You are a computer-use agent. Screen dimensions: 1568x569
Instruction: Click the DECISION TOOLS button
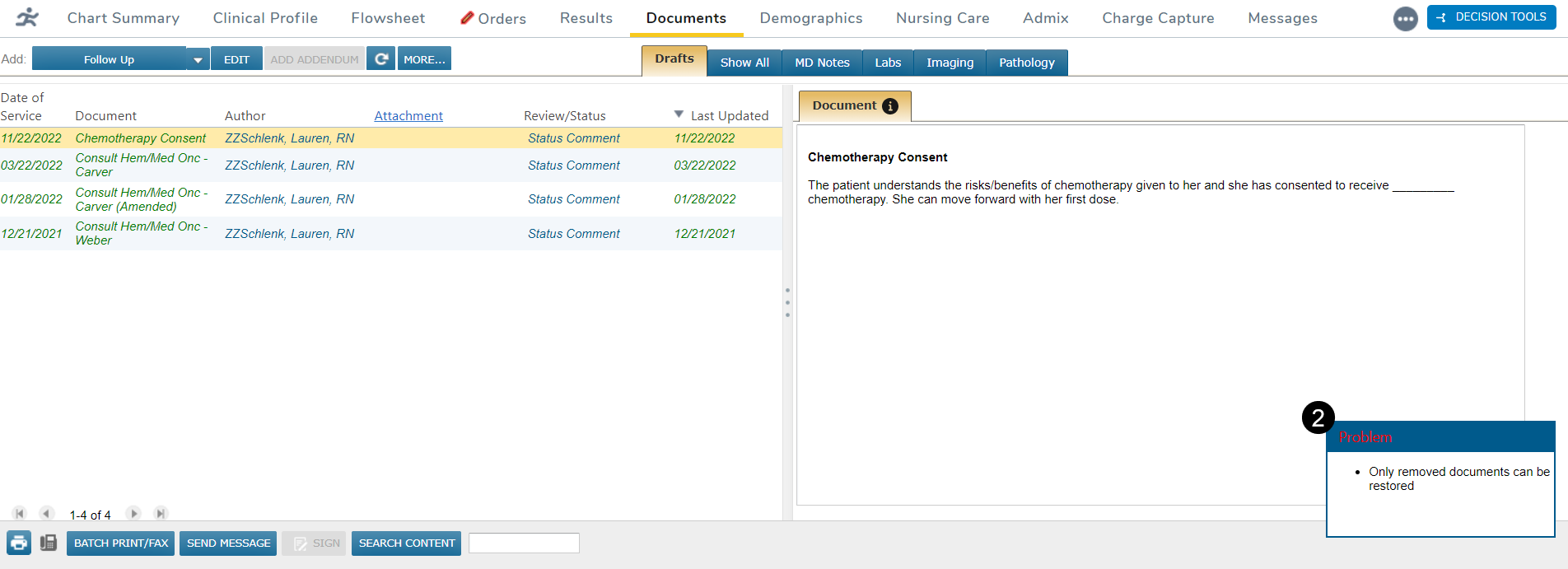[1491, 17]
